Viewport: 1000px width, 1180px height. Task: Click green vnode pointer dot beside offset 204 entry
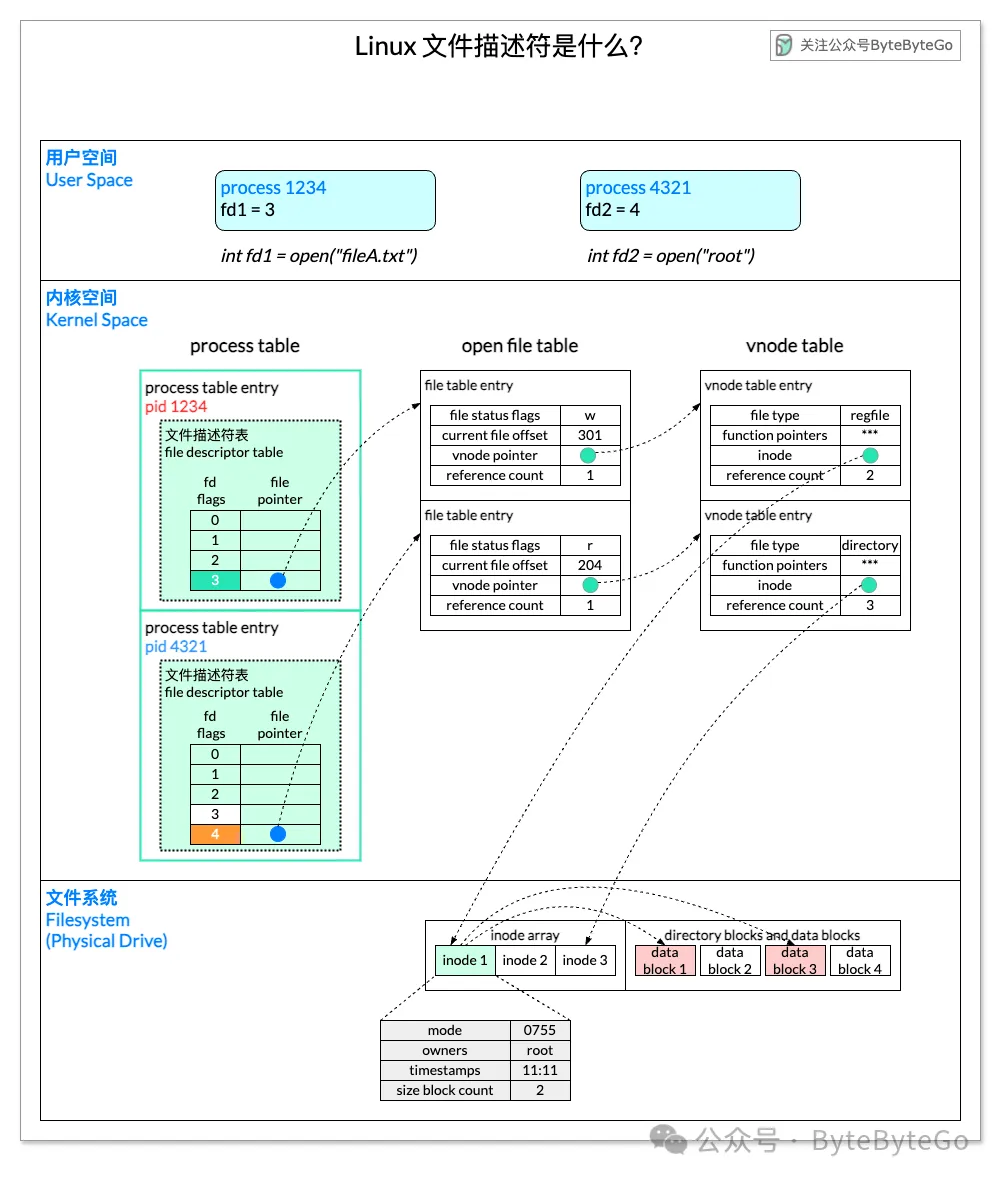[590, 585]
